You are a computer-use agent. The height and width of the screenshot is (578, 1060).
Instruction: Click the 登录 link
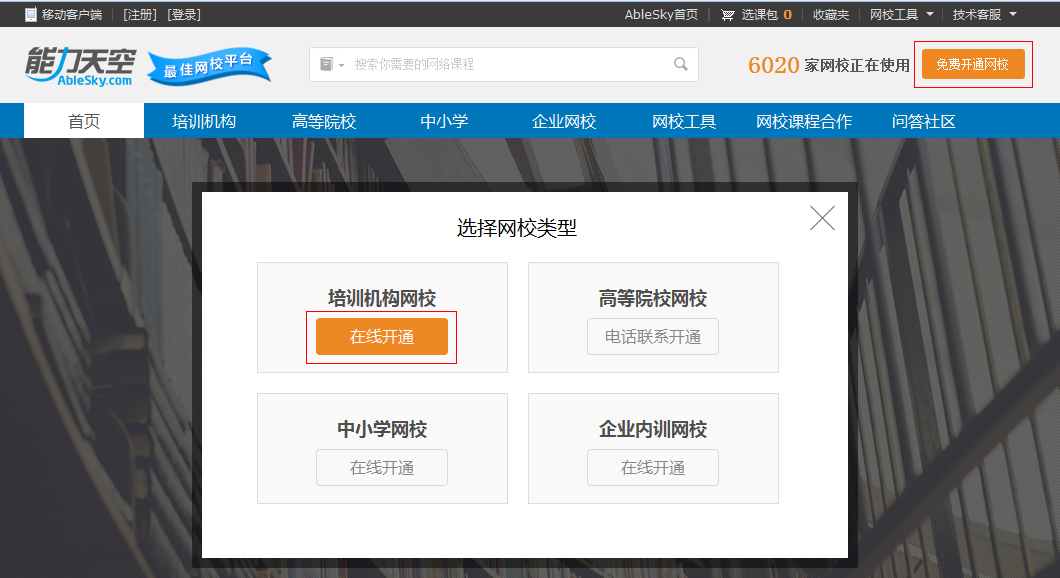point(184,15)
